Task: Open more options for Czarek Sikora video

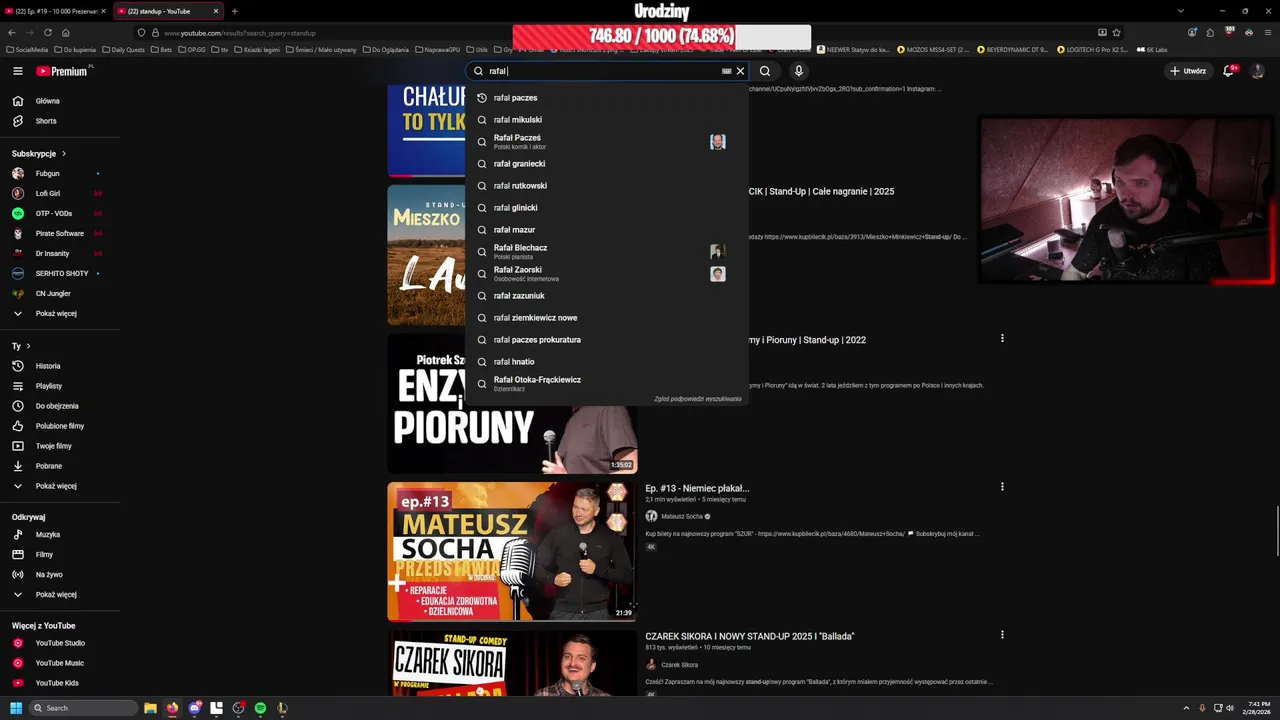Action: tap(1002, 635)
